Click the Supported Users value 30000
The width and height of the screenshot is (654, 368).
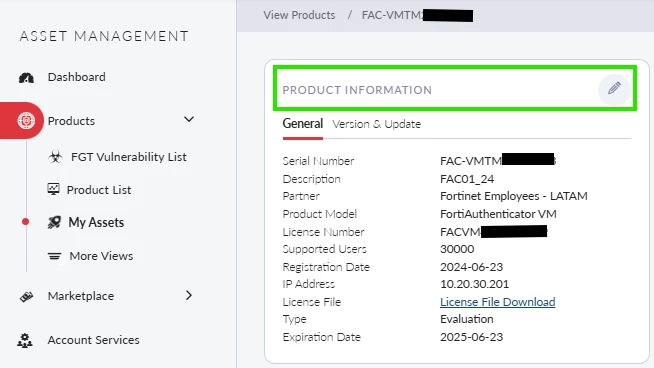coord(457,249)
